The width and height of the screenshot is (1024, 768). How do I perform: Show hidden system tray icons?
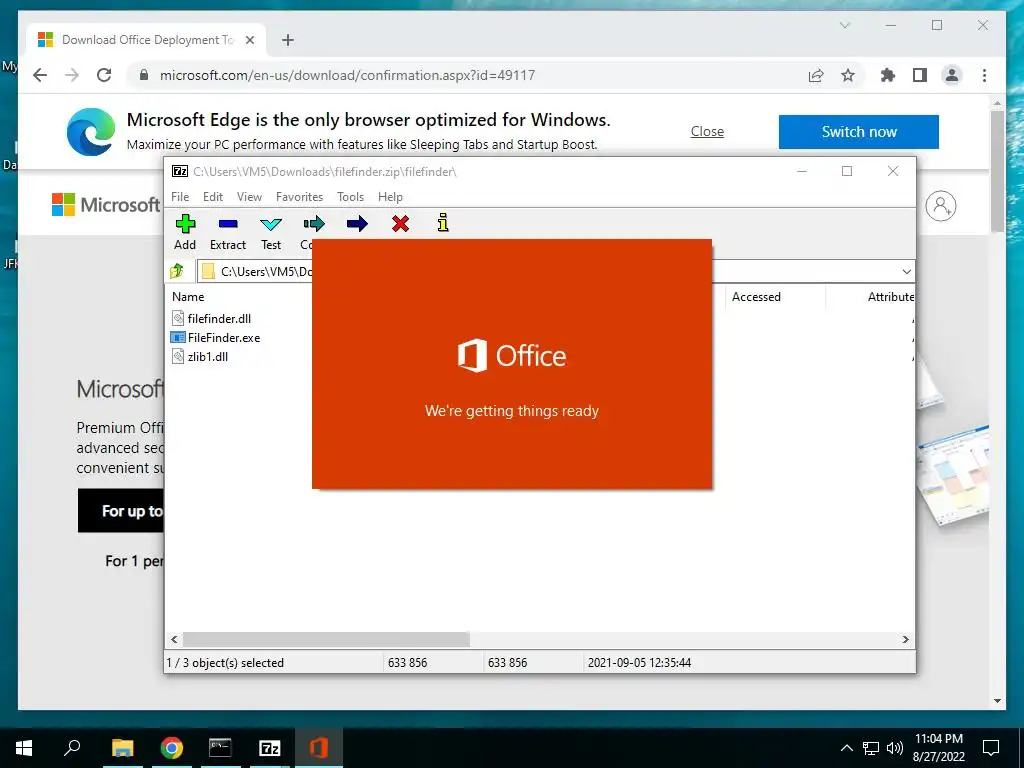[846, 748]
